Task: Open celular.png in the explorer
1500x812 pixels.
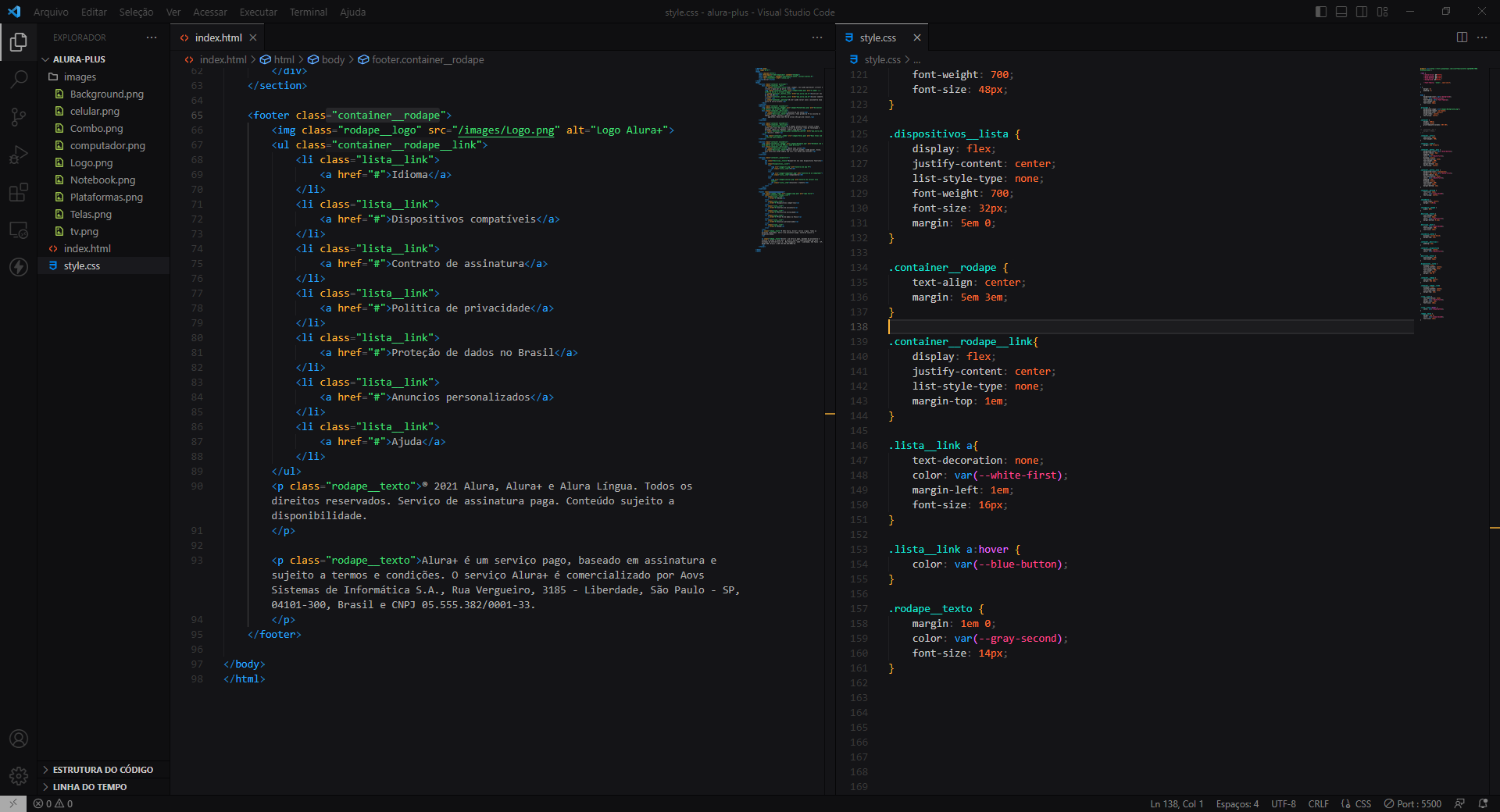Action: pos(104,111)
